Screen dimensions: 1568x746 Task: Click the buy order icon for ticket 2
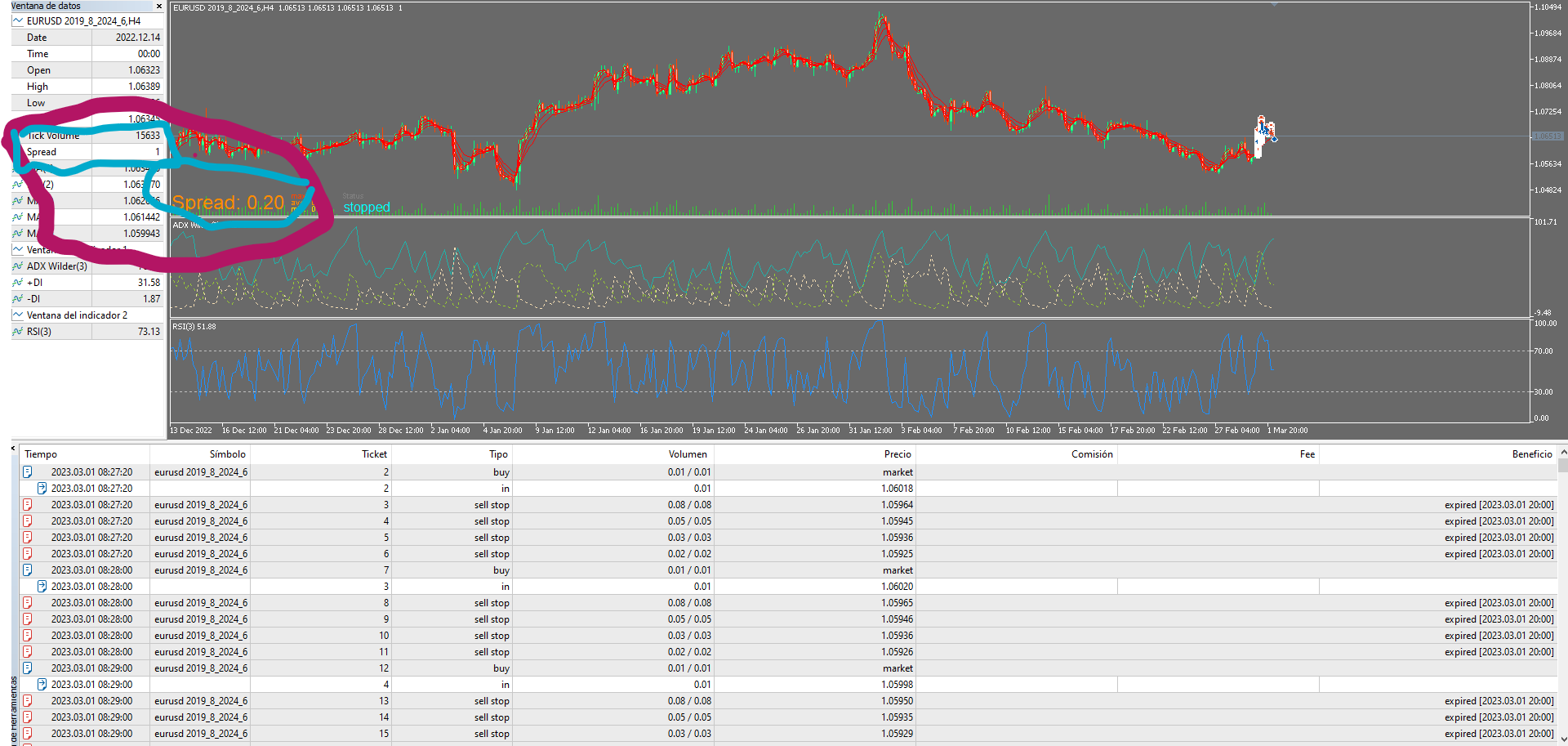click(x=27, y=472)
